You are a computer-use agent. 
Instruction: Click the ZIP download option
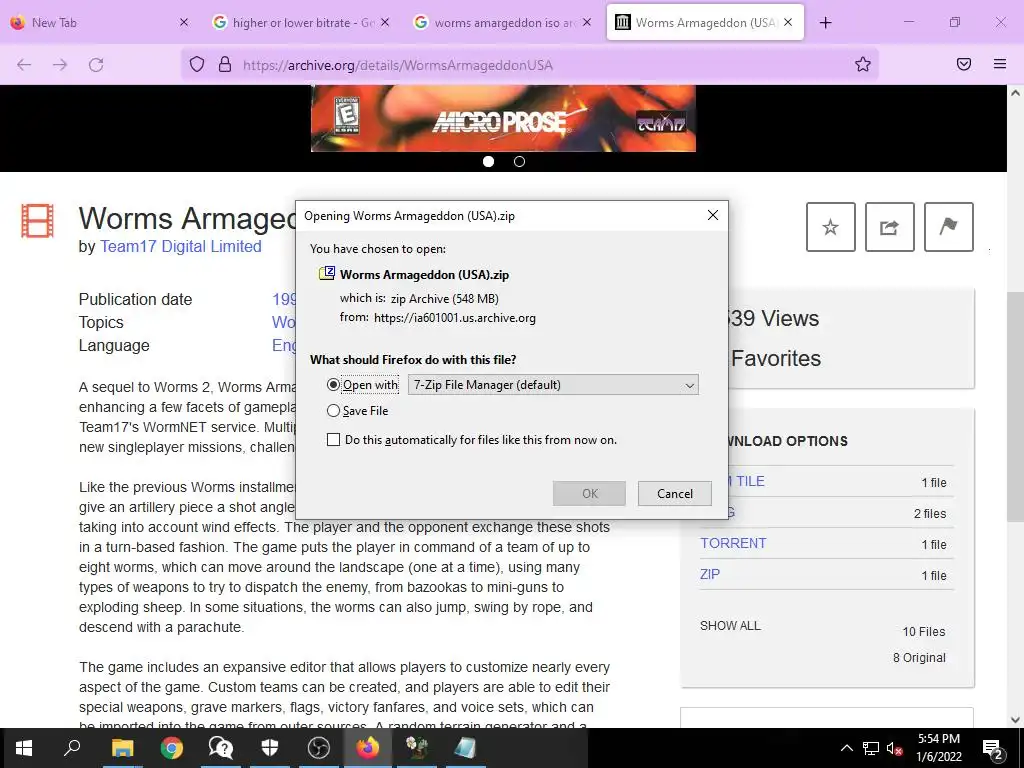(710, 574)
